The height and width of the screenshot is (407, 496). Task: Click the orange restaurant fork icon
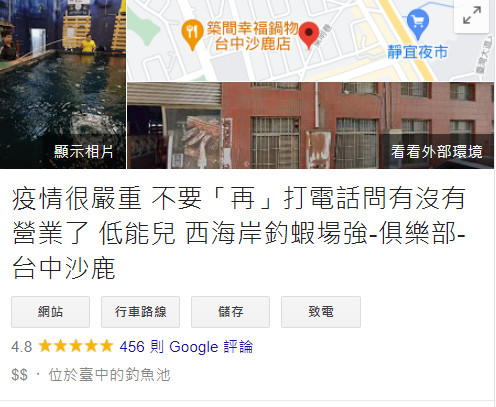coord(192,35)
